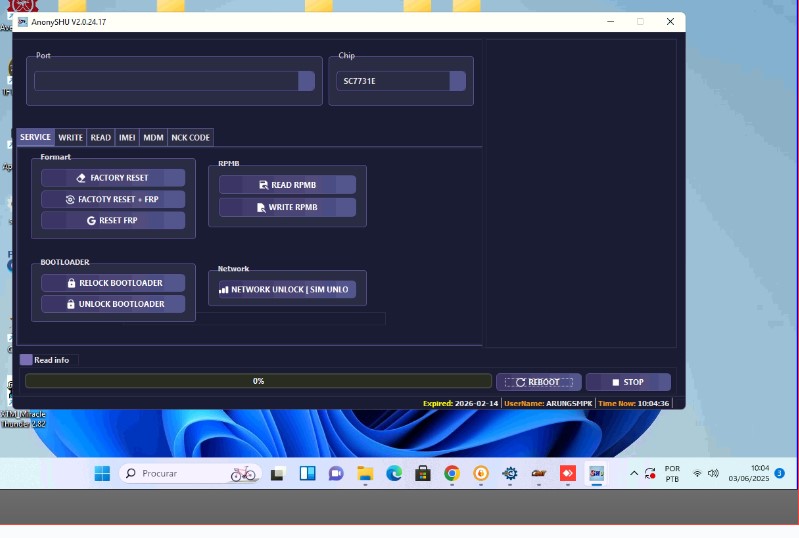The image size is (799, 538).
Task: Select the MDM tab
Action: click(153, 138)
